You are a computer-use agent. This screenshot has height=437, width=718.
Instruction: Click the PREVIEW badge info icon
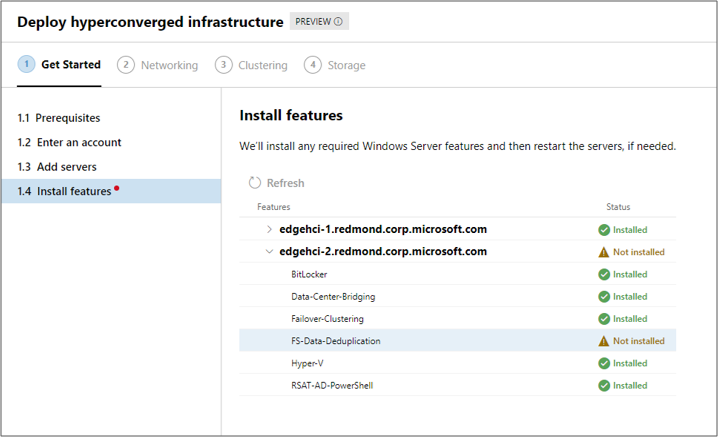[338, 22]
